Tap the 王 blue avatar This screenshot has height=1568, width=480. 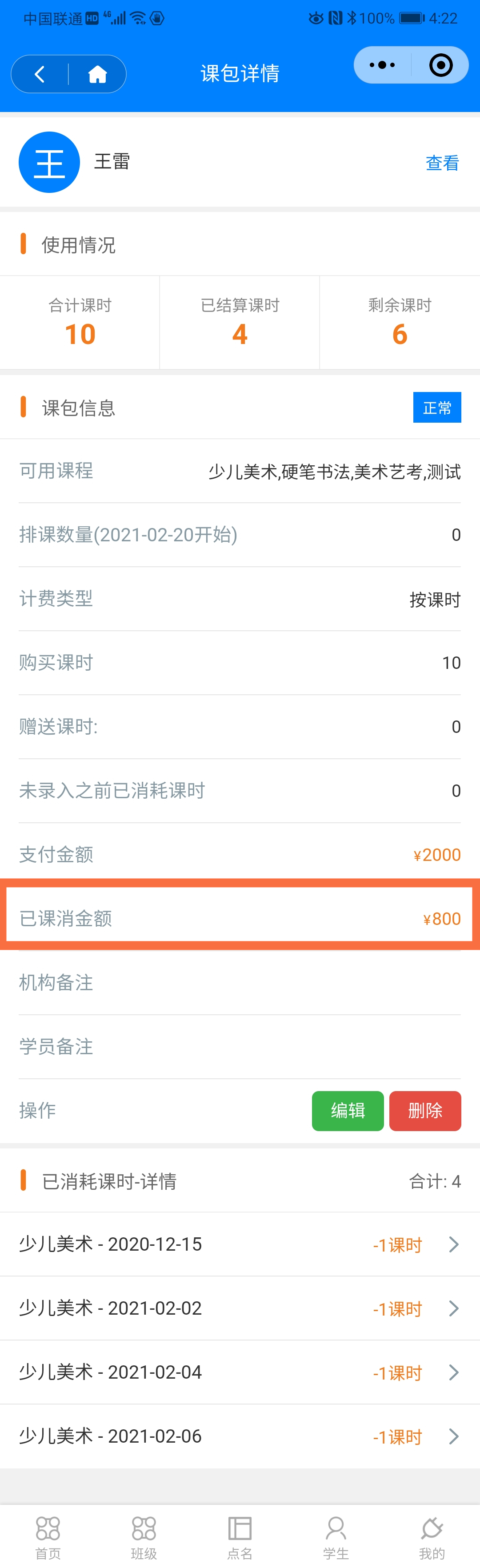(49, 162)
